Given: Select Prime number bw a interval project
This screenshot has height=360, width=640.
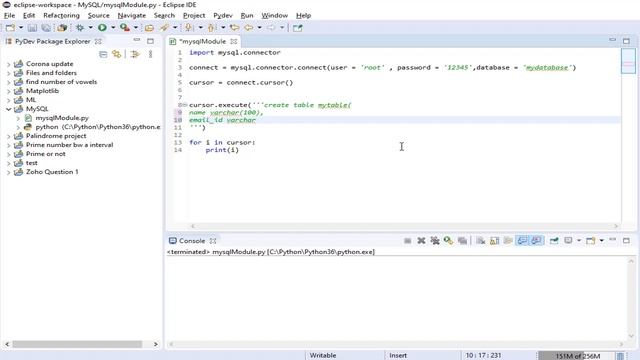Looking at the screenshot, I should point(69,145).
